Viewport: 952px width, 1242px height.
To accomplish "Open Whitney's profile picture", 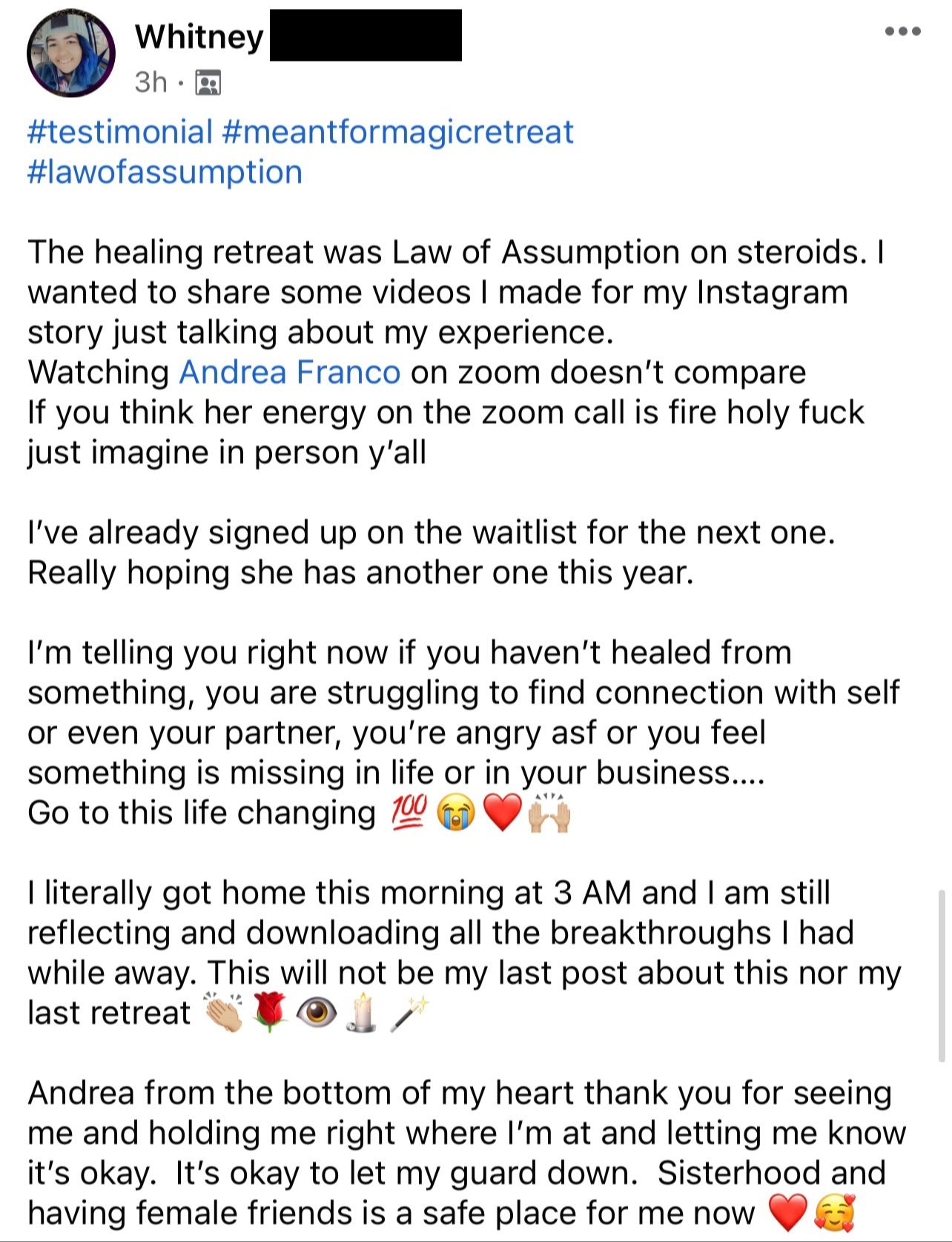I will tap(71, 53).
